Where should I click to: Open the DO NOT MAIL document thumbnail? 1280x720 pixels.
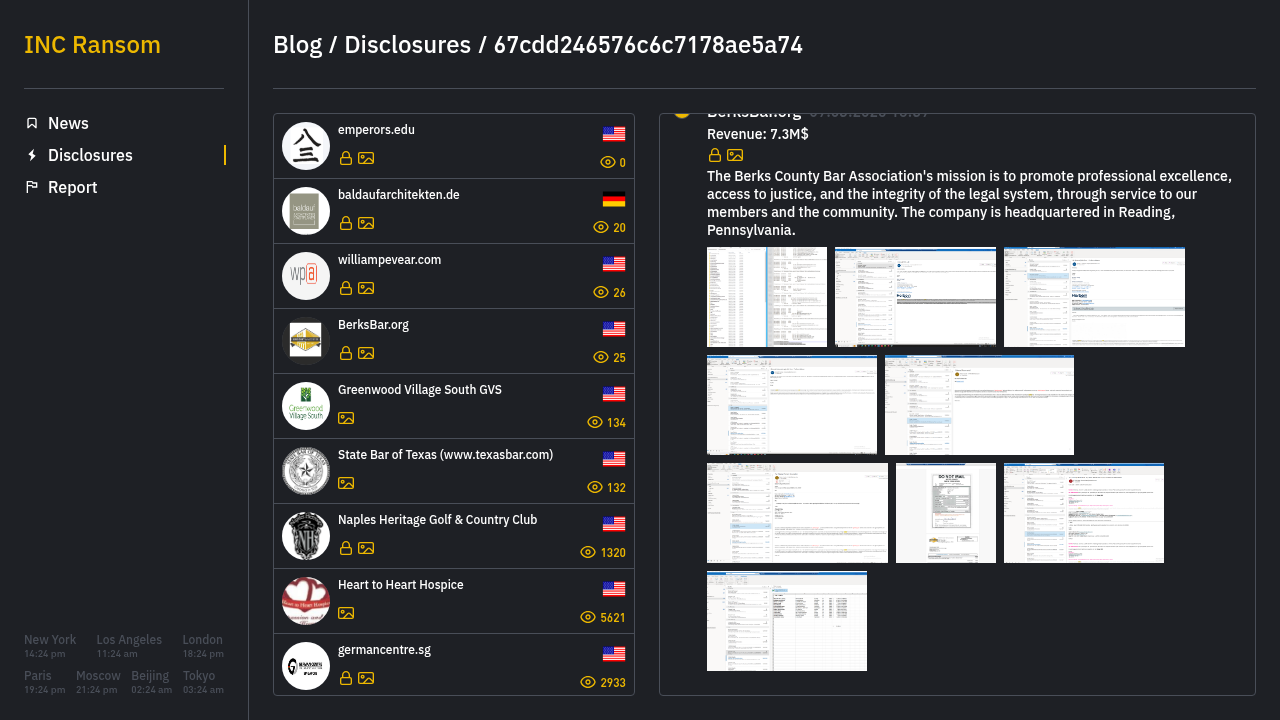pos(946,513)
